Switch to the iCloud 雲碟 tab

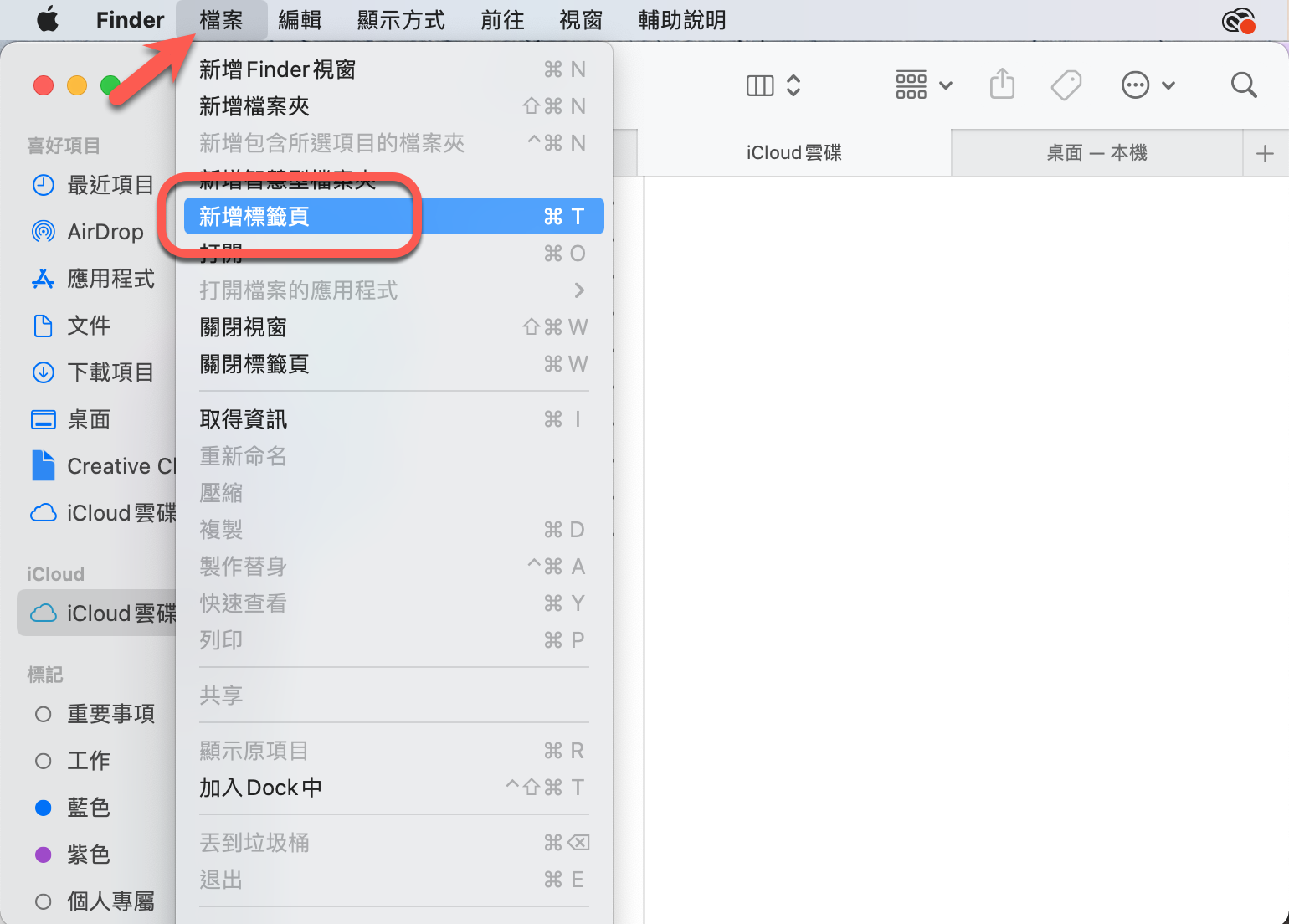[794, 153]
